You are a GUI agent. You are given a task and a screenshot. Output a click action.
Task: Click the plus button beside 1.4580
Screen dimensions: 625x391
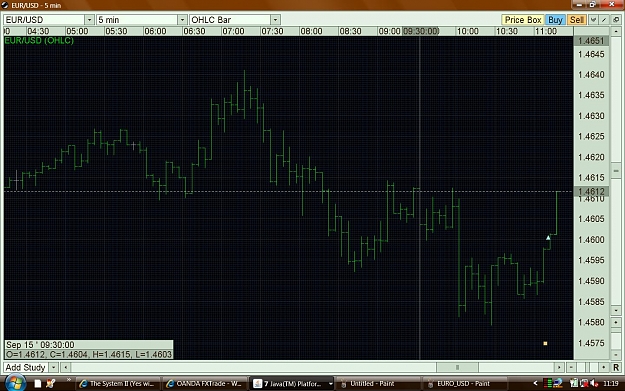pyautogui.click(x=616, y=322)
